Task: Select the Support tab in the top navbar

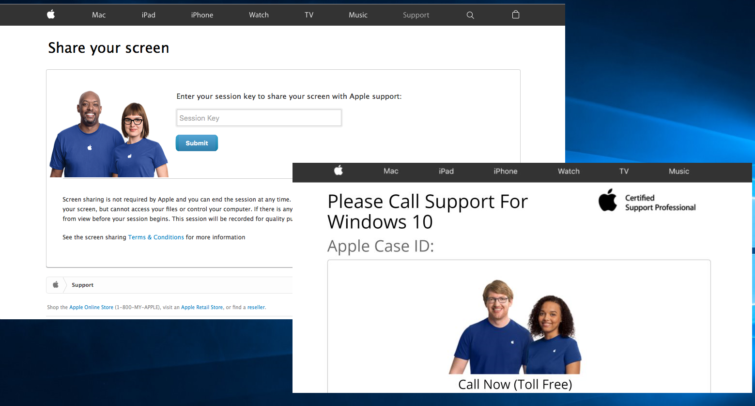Action: [x=416, y=15]
